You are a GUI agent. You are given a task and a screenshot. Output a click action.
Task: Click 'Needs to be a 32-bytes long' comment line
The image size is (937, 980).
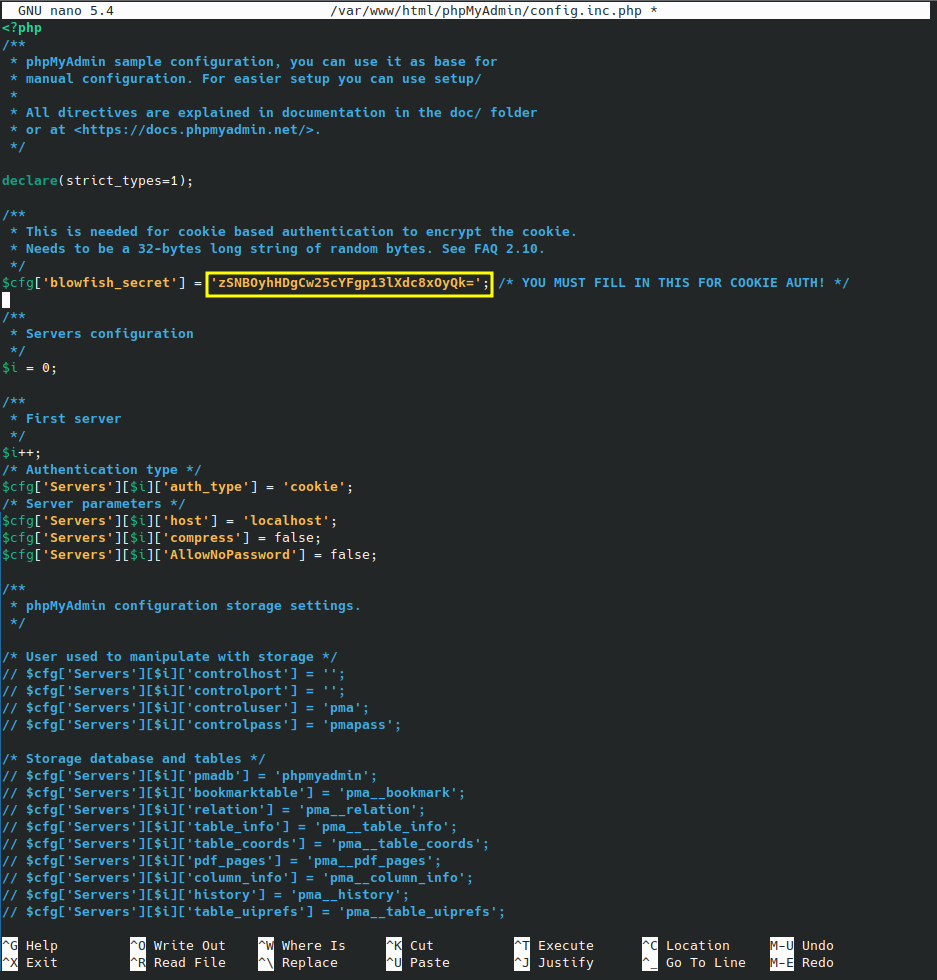pyautogui.click(x=278, y=249)
